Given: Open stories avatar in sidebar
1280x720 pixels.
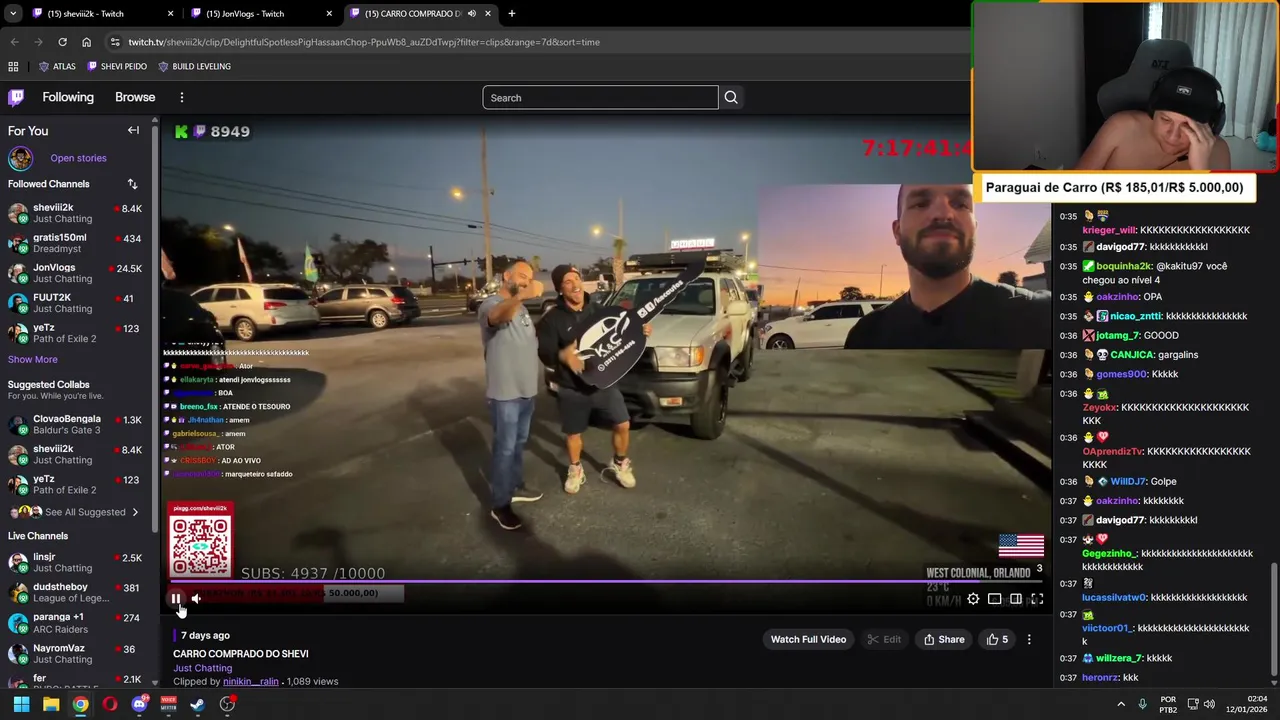Looking at the screenshot, I should point(20,158).
